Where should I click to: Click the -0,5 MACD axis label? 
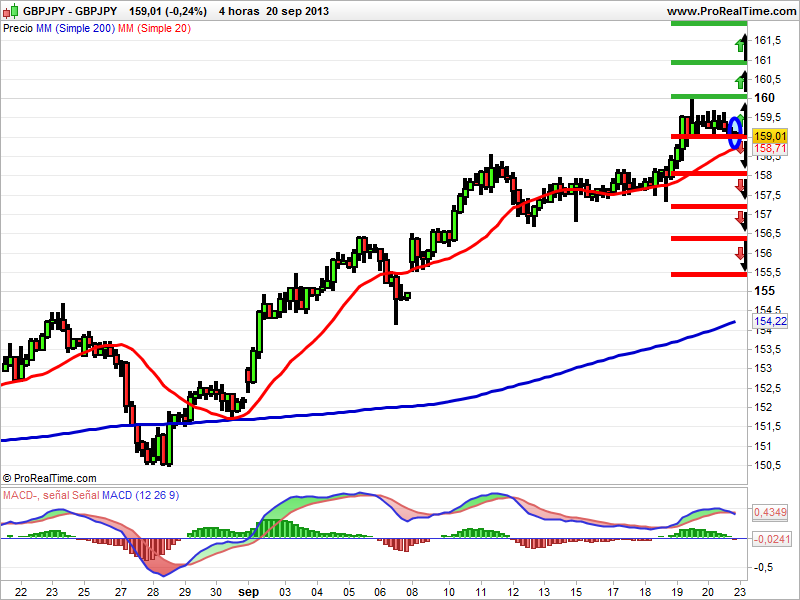point(763,567)
